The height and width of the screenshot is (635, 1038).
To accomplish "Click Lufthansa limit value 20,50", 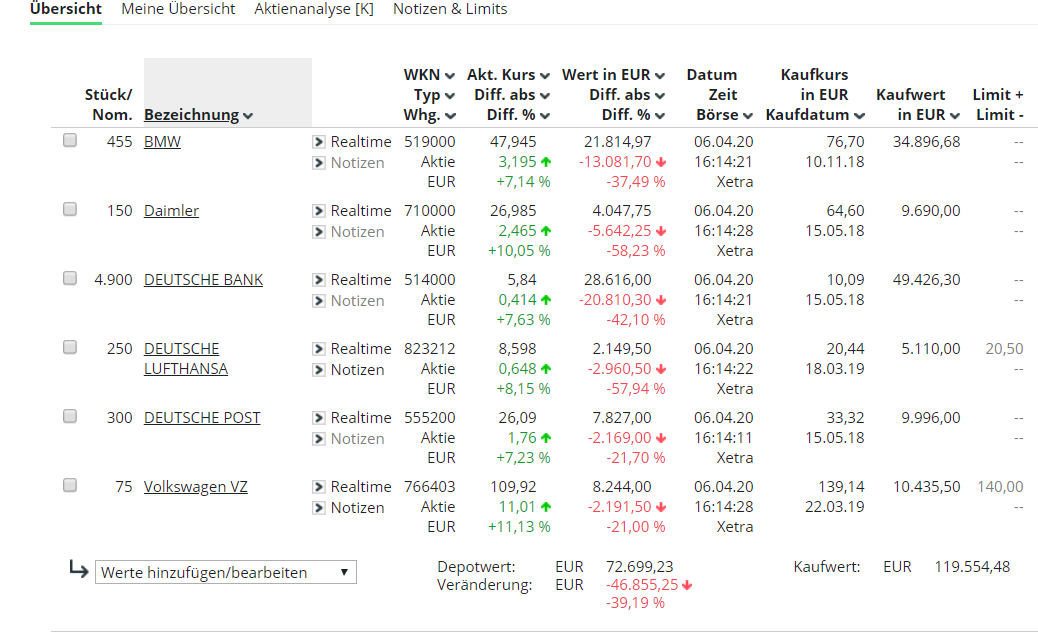I will point(1004,348).
